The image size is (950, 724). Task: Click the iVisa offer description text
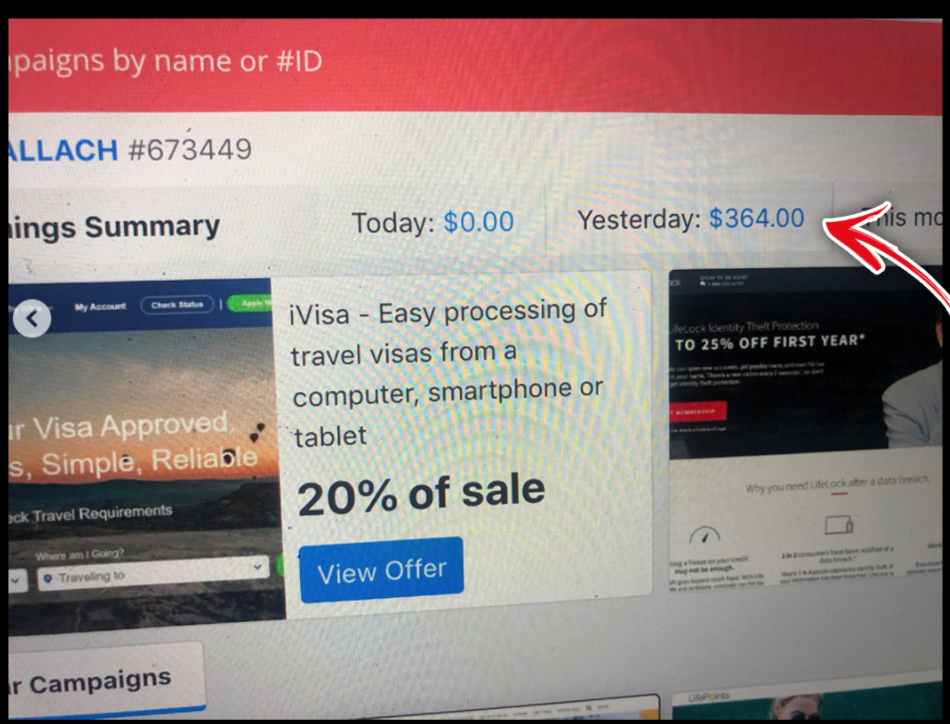point(447,373)
